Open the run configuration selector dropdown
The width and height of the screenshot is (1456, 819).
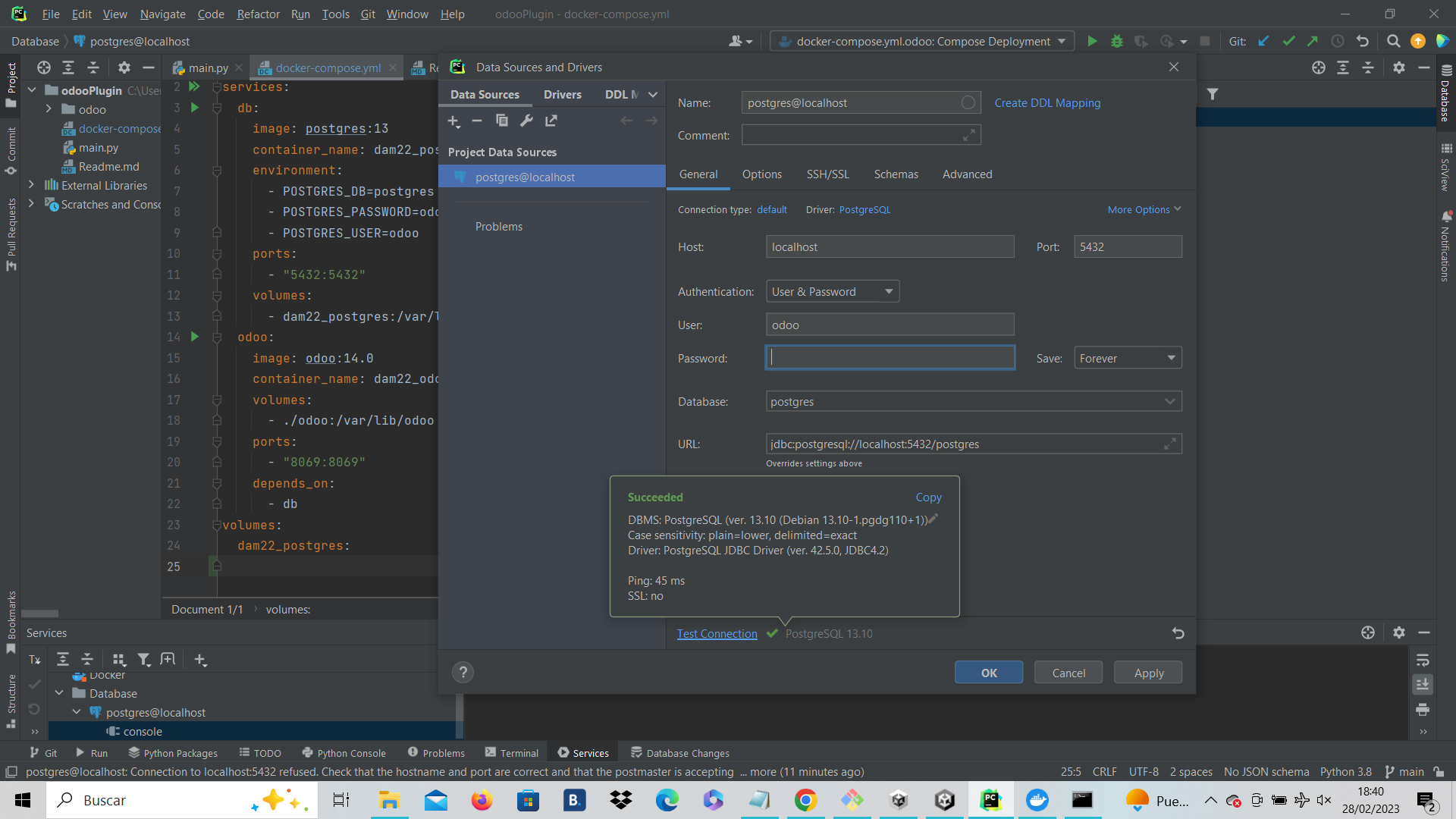[x=921, y=41]
